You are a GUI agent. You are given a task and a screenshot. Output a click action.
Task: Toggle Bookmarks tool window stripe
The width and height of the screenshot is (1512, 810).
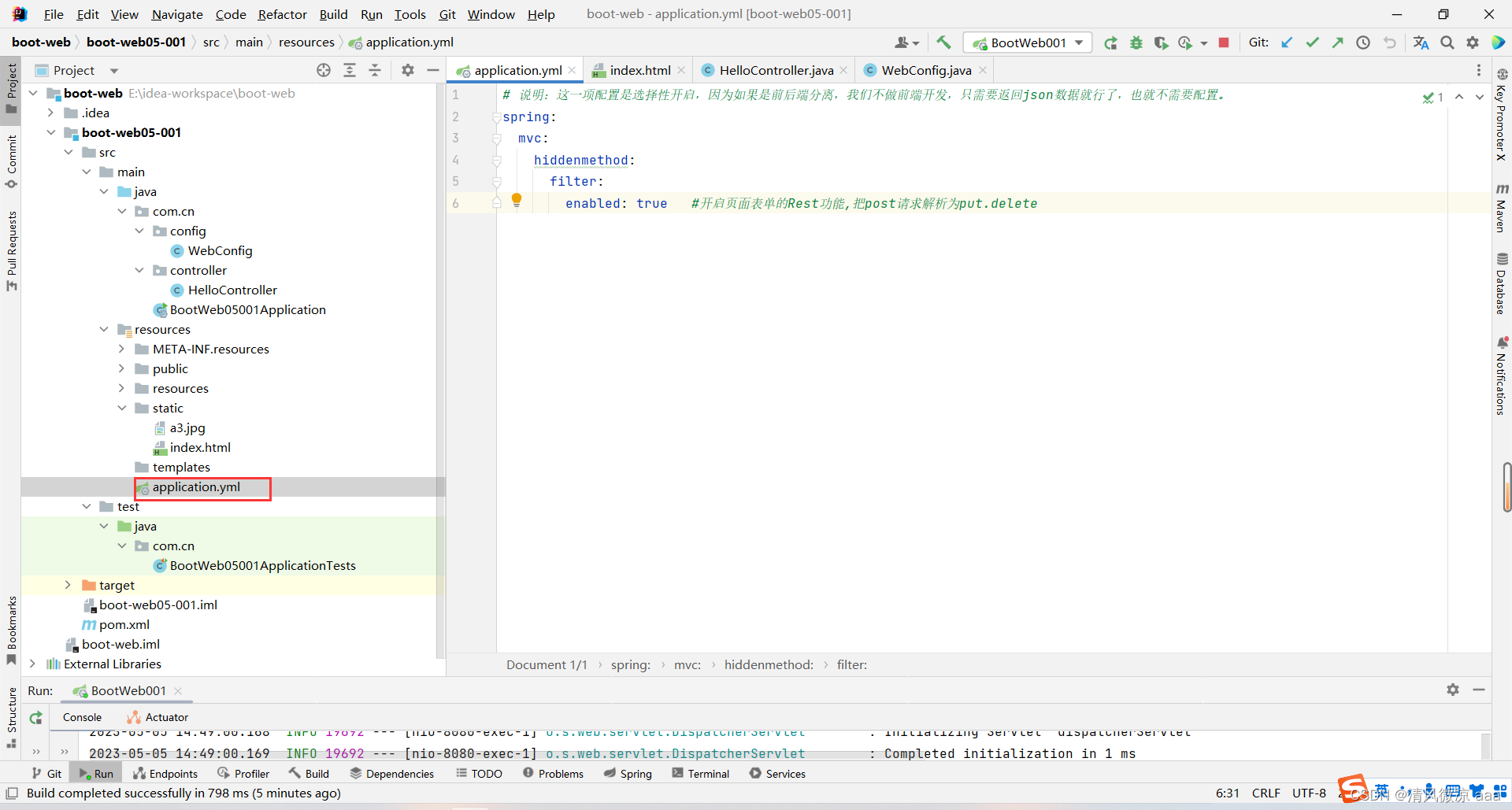click(11, 630)
